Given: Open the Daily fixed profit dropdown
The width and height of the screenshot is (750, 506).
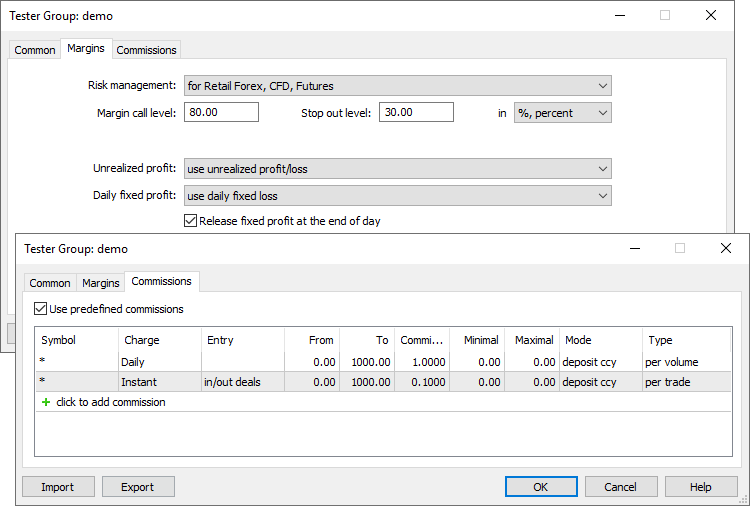Looking at the screenshot, I should 397,196.
